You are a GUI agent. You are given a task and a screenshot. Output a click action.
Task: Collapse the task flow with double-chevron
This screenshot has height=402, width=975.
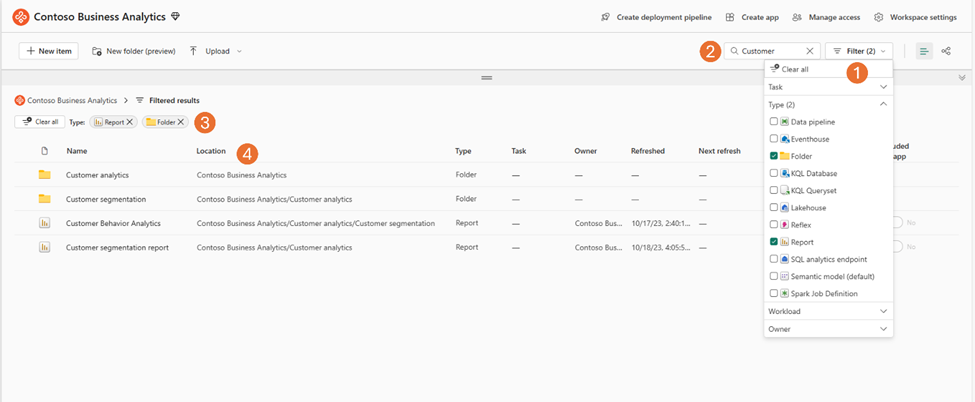coord(962,78)
